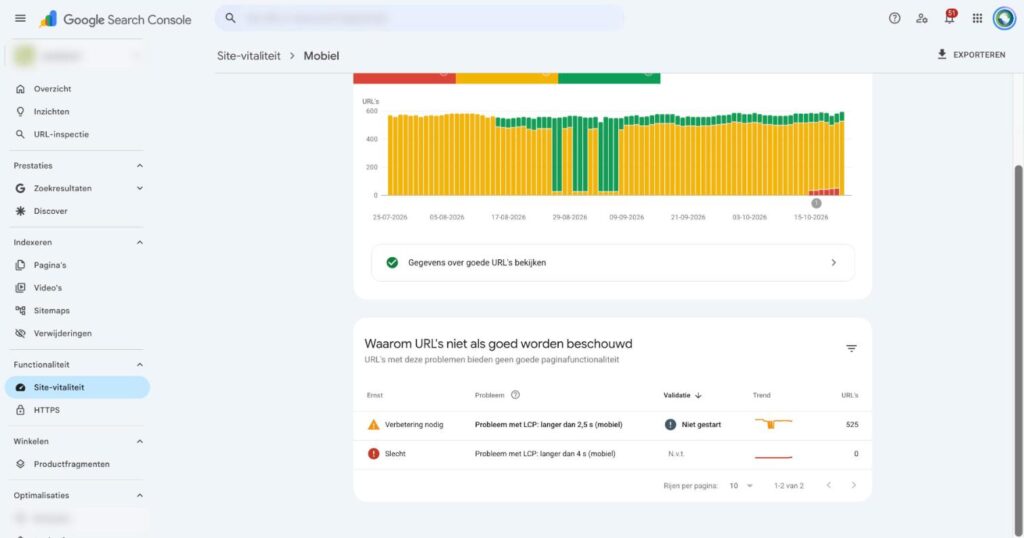
Task: Select Site-vitaliteit sidebar item
Action: pos(77,387)
